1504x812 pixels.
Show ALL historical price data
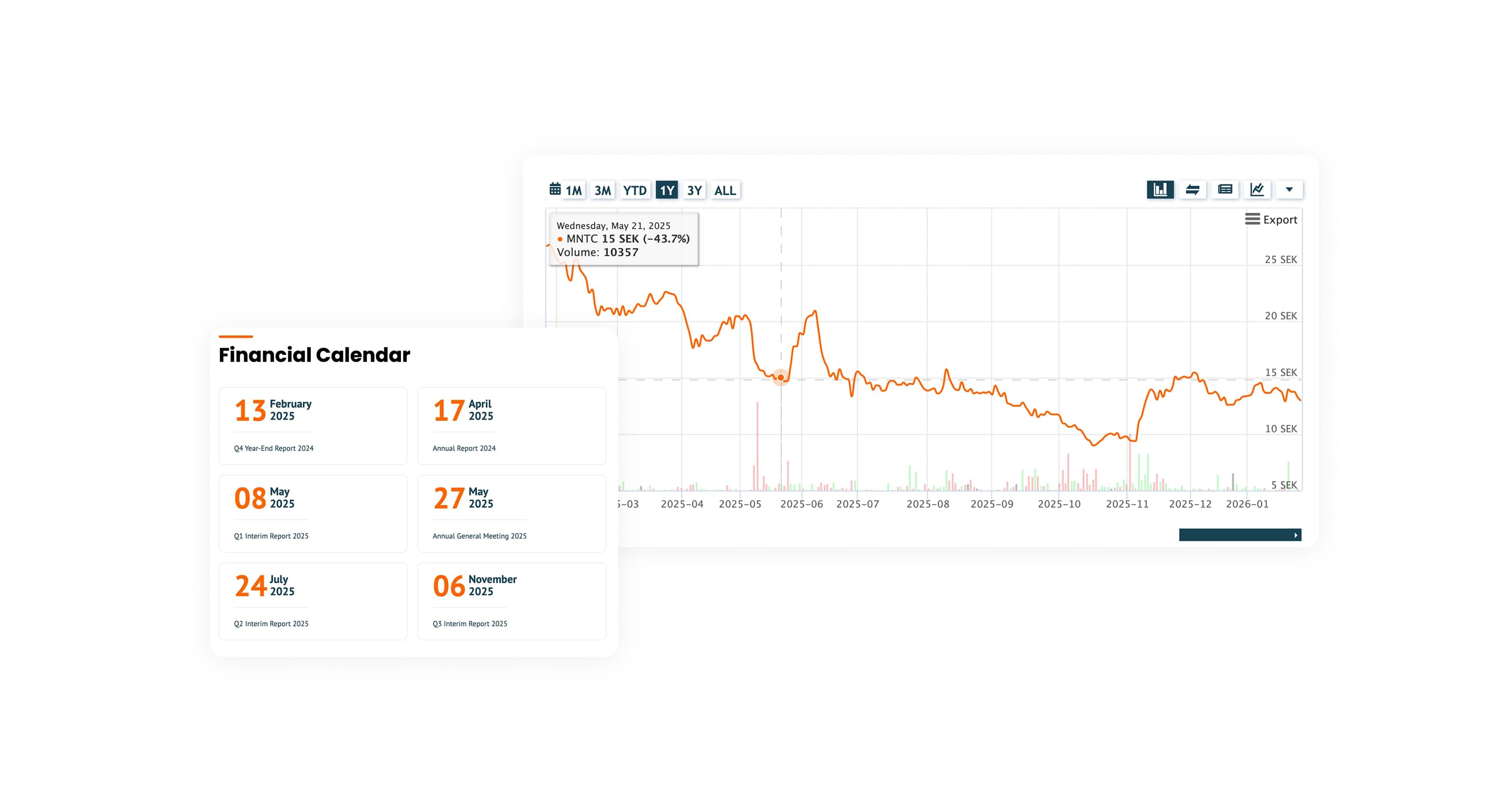(725, 190)
